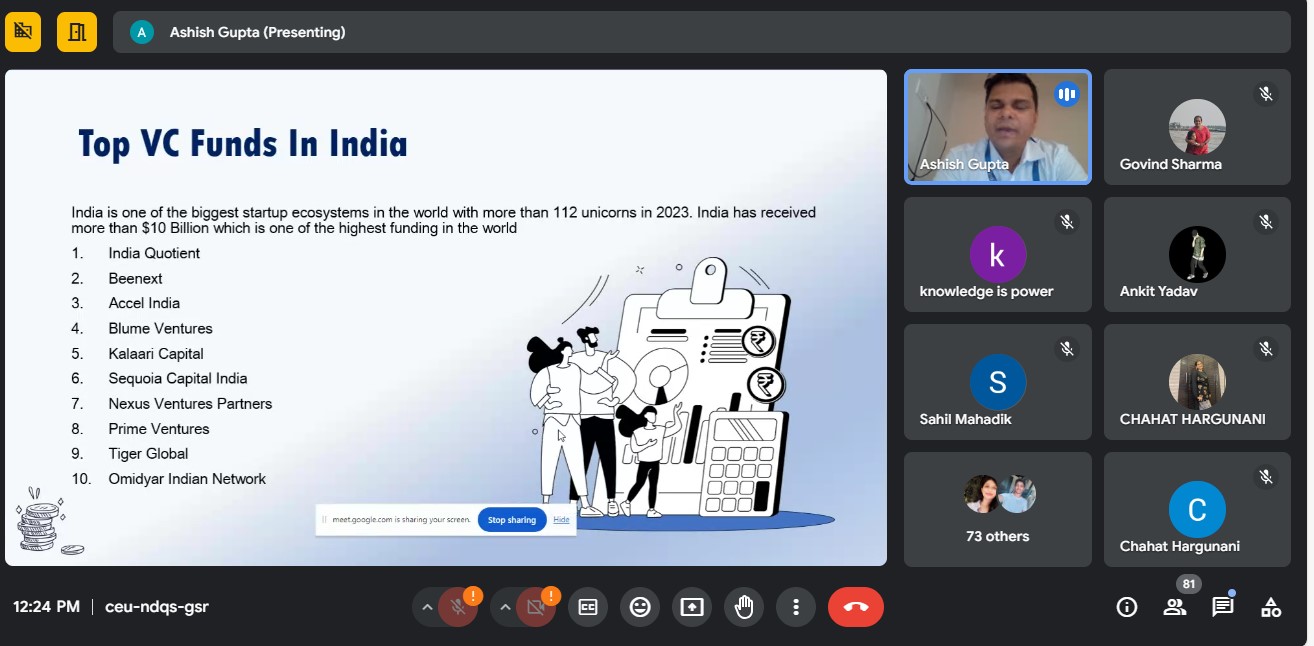Click muted mic icon on Govind Sharma
The image size is (1314, 646).
[x=1266, y=94]
